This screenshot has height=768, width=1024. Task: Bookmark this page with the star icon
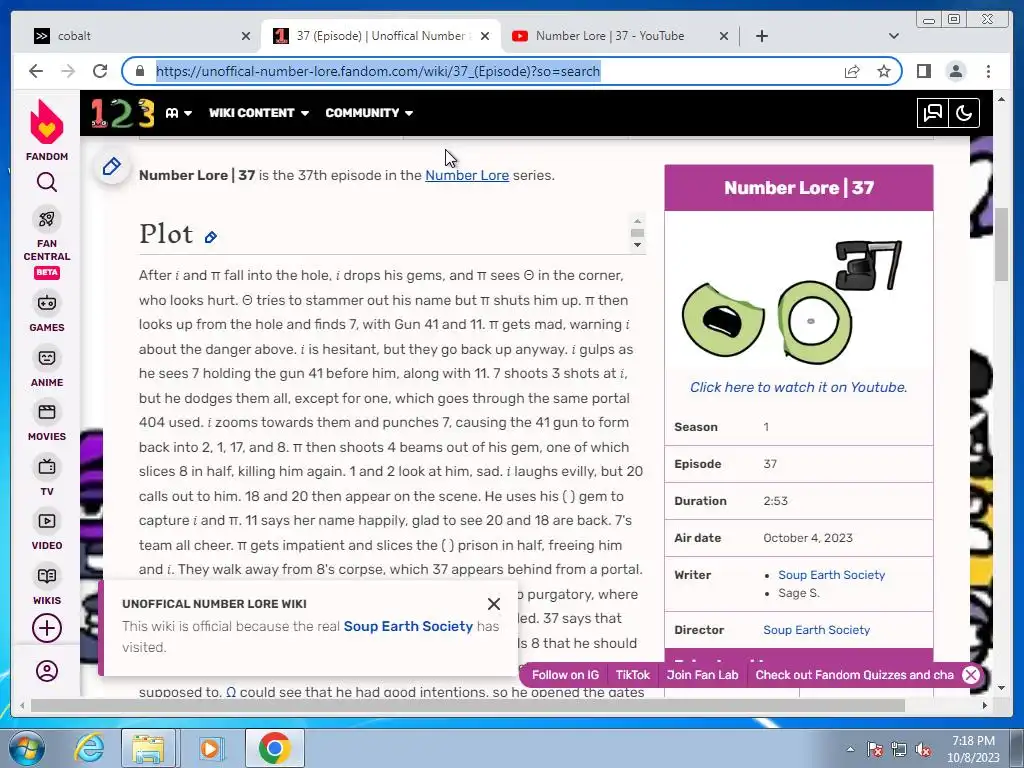pos(884,71)
